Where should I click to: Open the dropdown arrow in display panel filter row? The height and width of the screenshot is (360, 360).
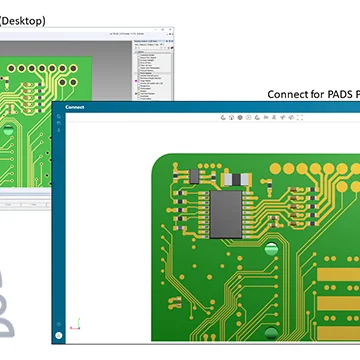click(161, 48)
